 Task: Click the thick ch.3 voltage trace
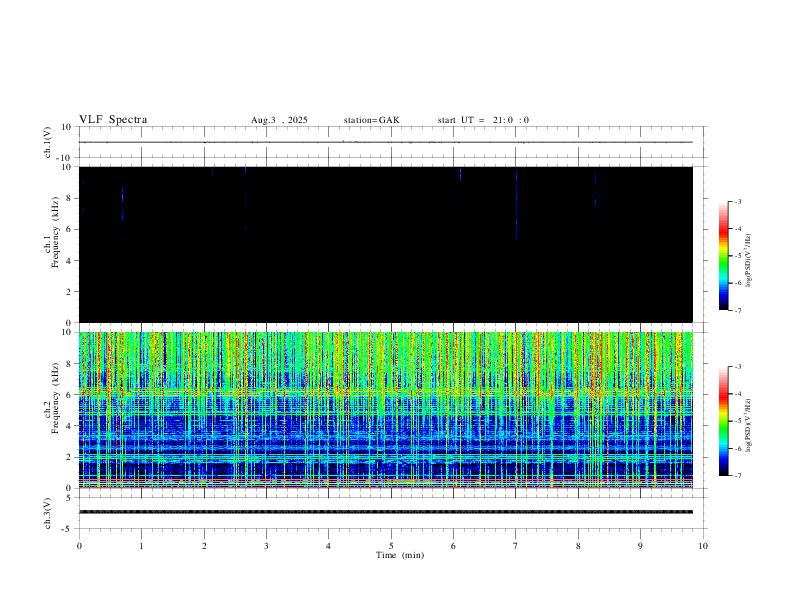pos(386,512)
